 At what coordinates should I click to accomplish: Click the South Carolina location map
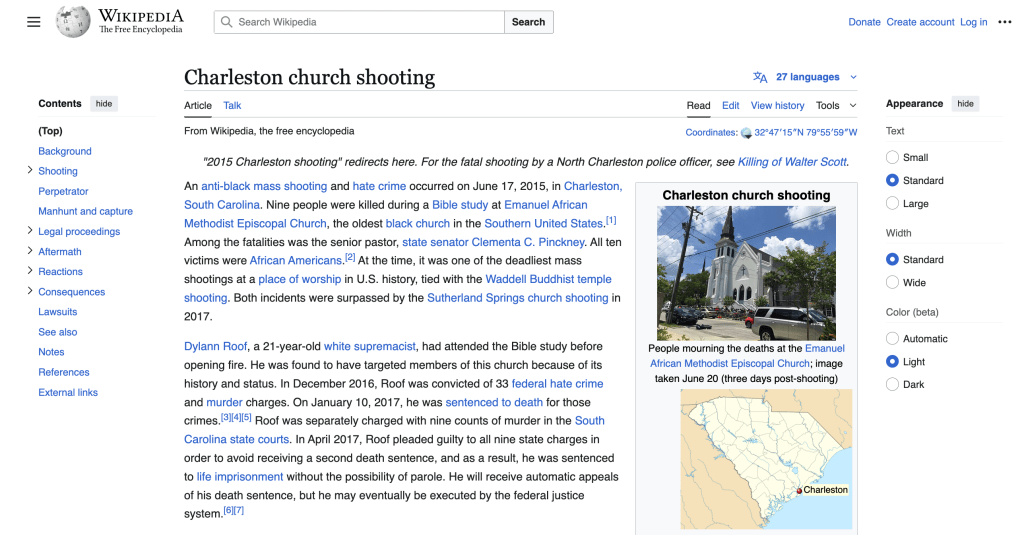tap(766, 459)
